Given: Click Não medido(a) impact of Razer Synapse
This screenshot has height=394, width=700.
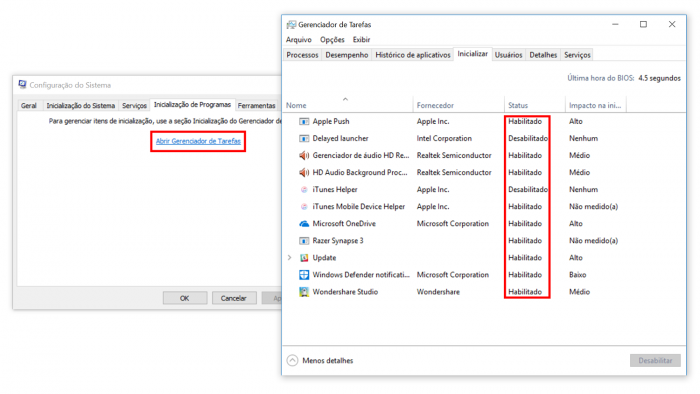Looking at the screenshot, I should pos(593,241).
